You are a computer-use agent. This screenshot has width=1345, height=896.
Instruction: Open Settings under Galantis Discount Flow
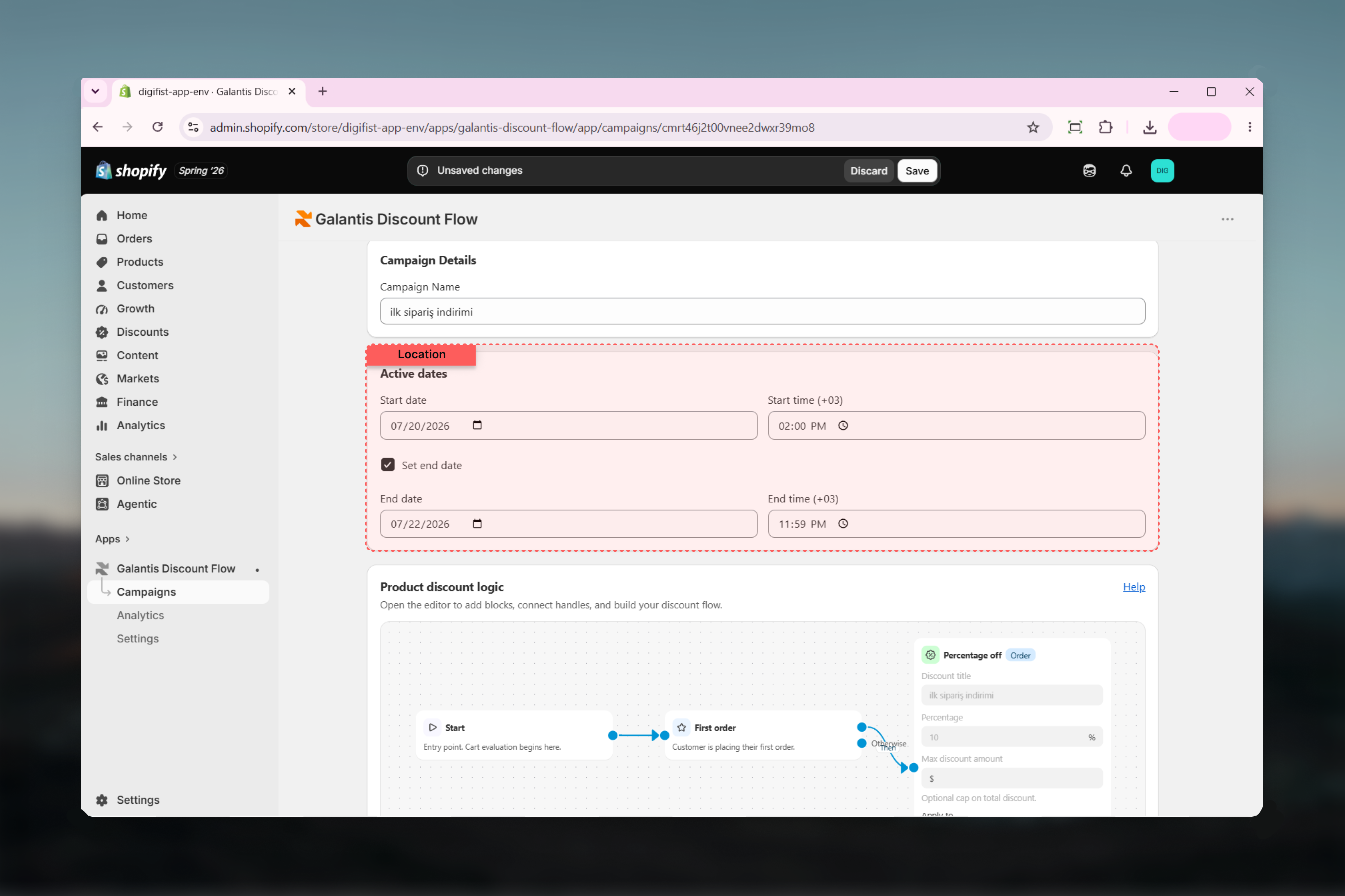click(x=138, y=639)
